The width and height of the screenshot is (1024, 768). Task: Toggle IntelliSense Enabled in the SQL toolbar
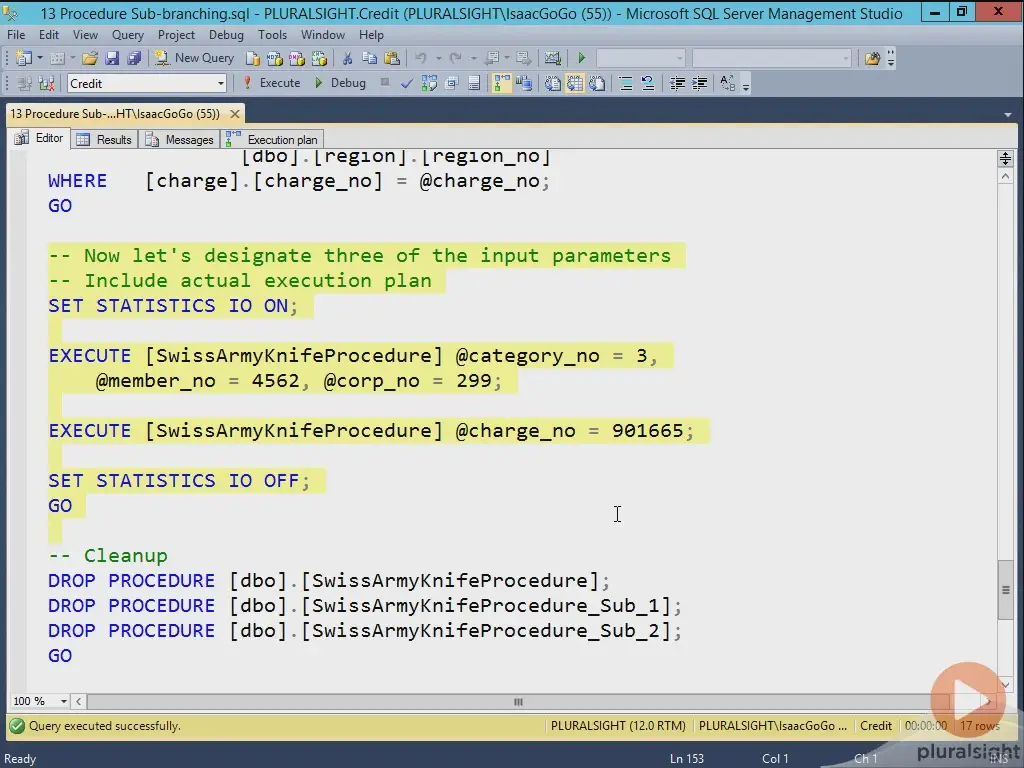pos(474,83)
